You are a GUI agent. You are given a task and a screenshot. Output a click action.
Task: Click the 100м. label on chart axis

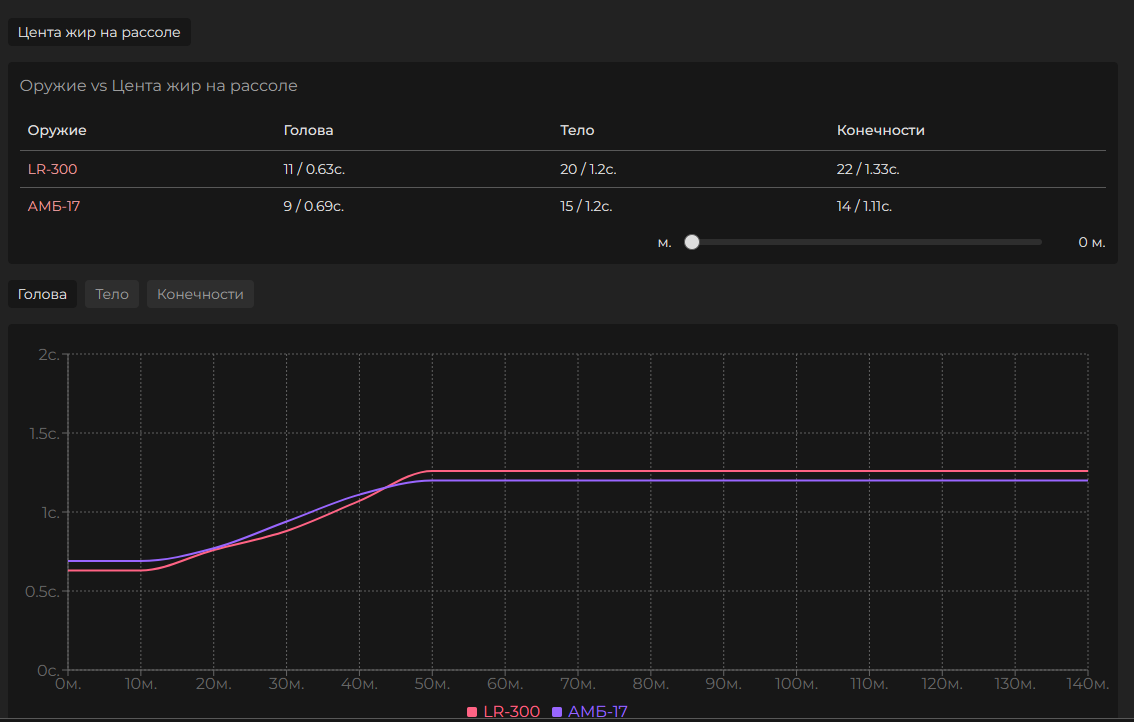tap(796, 684)
